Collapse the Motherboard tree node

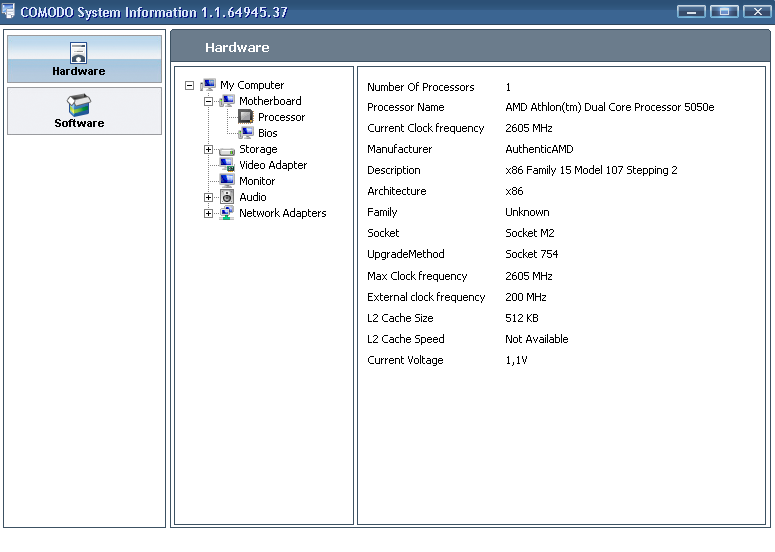[209, 101]
